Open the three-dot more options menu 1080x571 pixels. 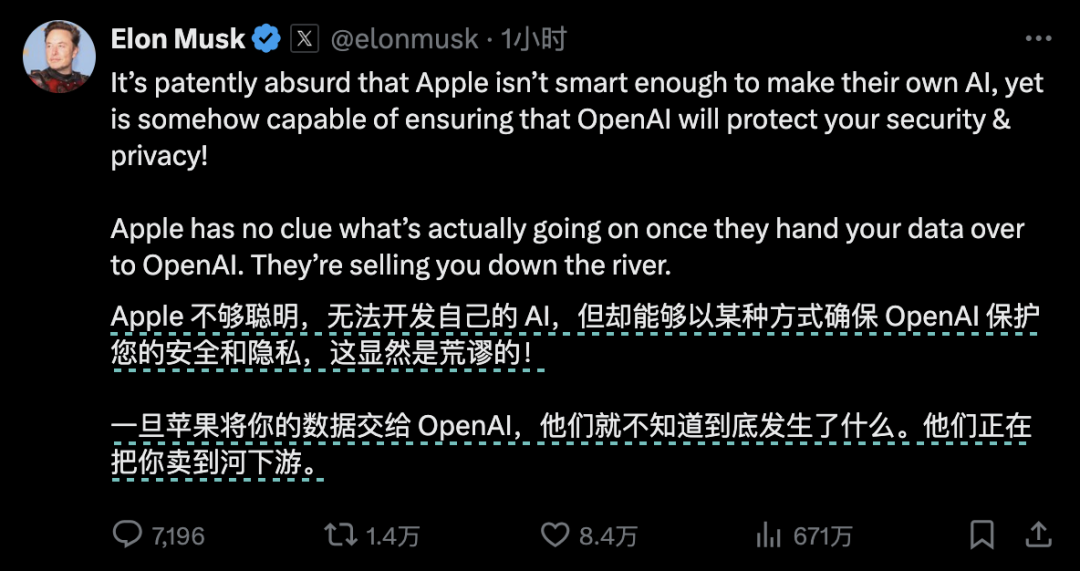(x=1036, y=37)
